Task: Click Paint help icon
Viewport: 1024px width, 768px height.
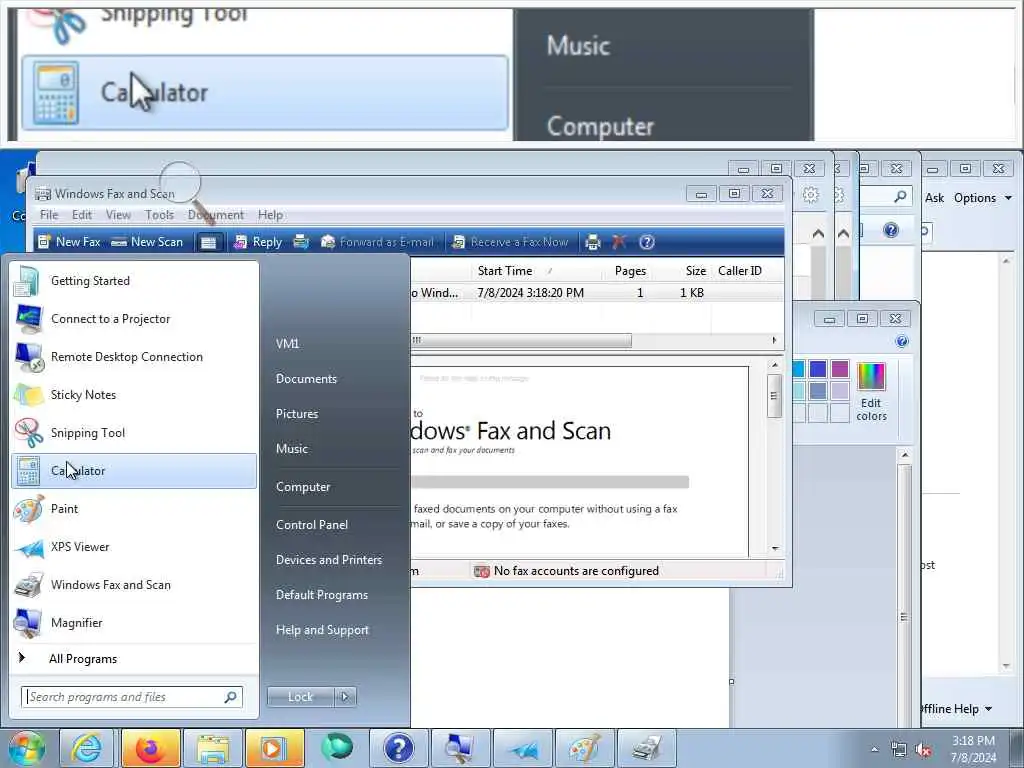Action: click(x=902, y=342)
